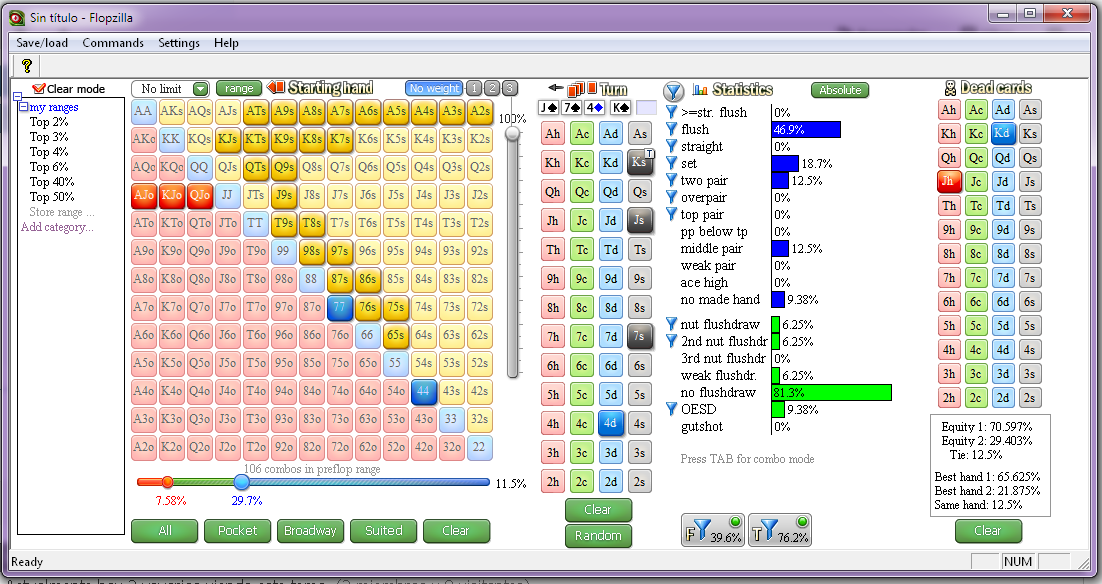Click the Turn cards icon
The width and height of the screenshot is (1102, 584).
581,89
